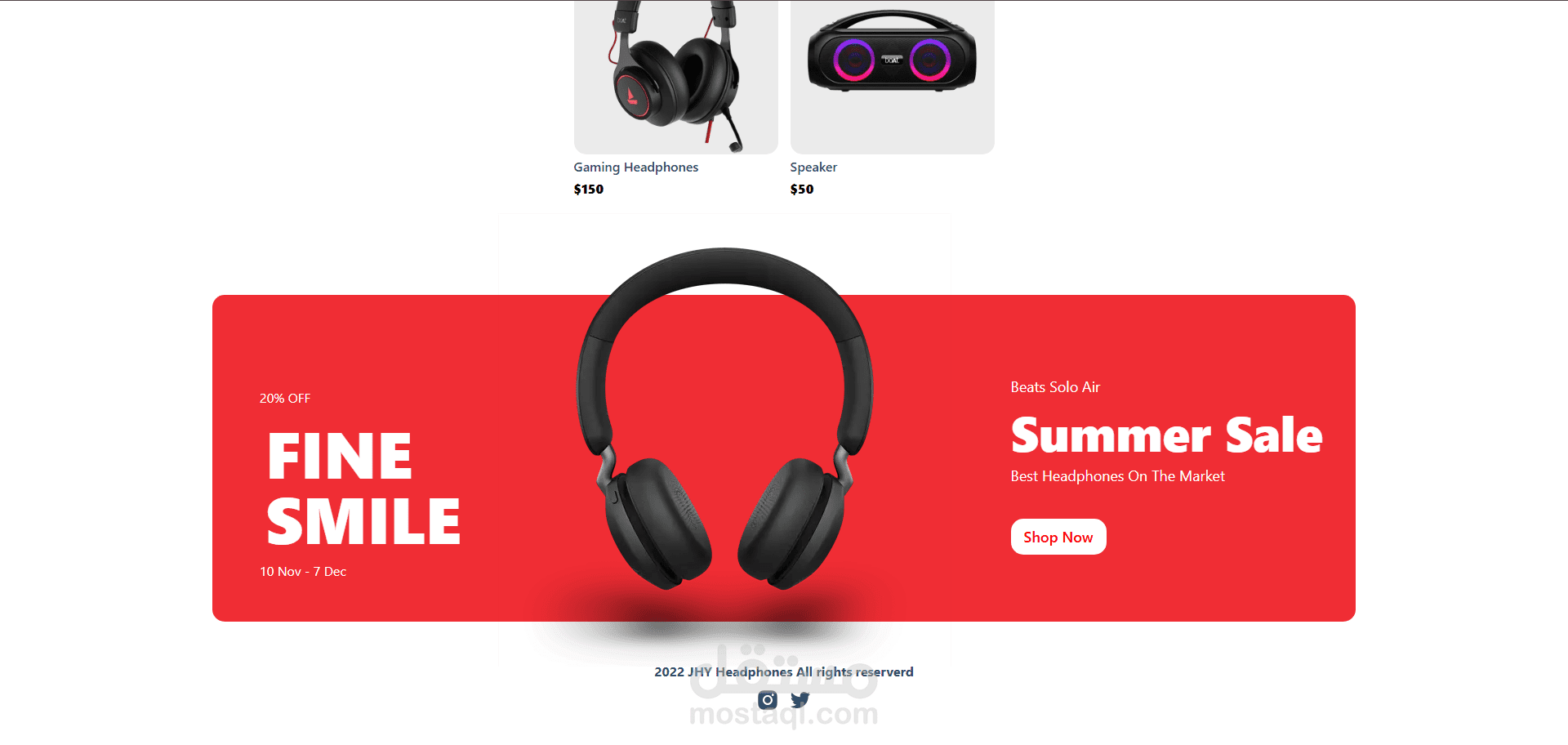This screenshot has width=1568, height=745.
Task: Click Best Headphones On The Market text
Action: [1117, 476]
